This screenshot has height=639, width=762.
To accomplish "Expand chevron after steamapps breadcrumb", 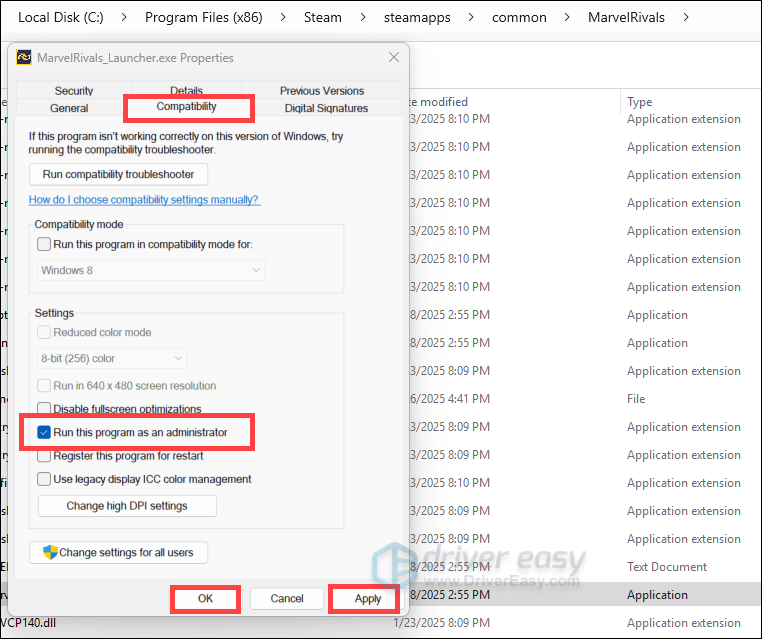I will (471, 17).
